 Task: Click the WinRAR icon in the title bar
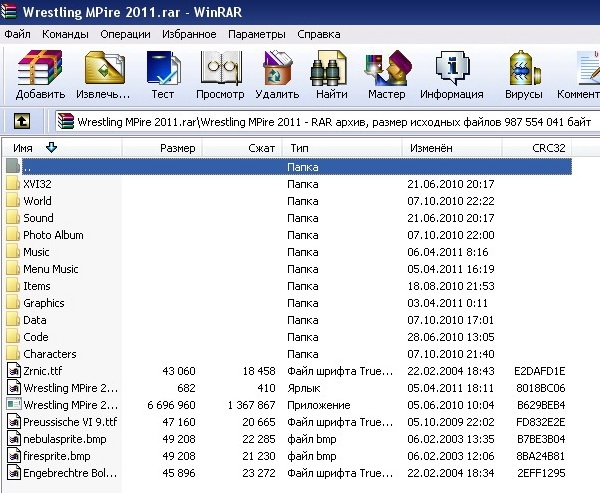pyautogui.click(x=8, y=11)
